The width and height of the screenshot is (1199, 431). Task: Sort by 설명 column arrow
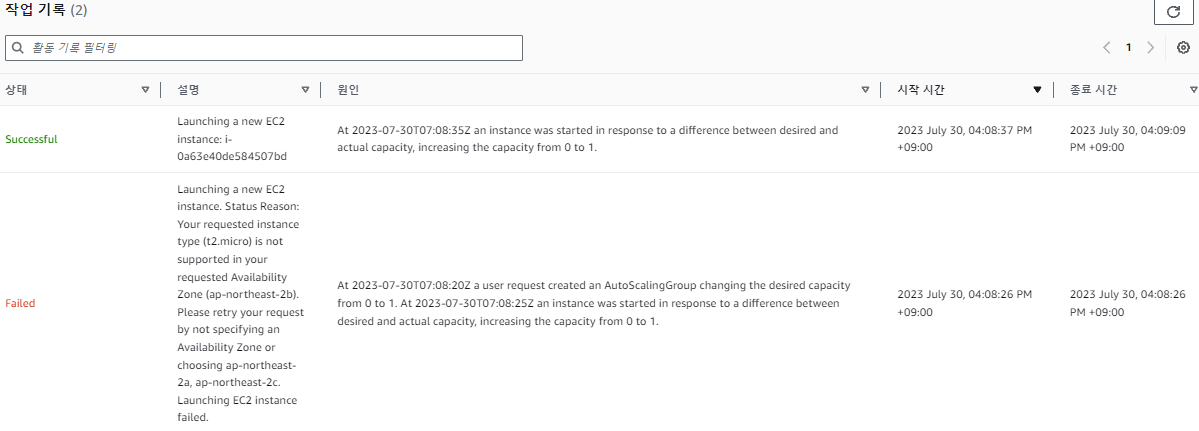tap(305, 90)
